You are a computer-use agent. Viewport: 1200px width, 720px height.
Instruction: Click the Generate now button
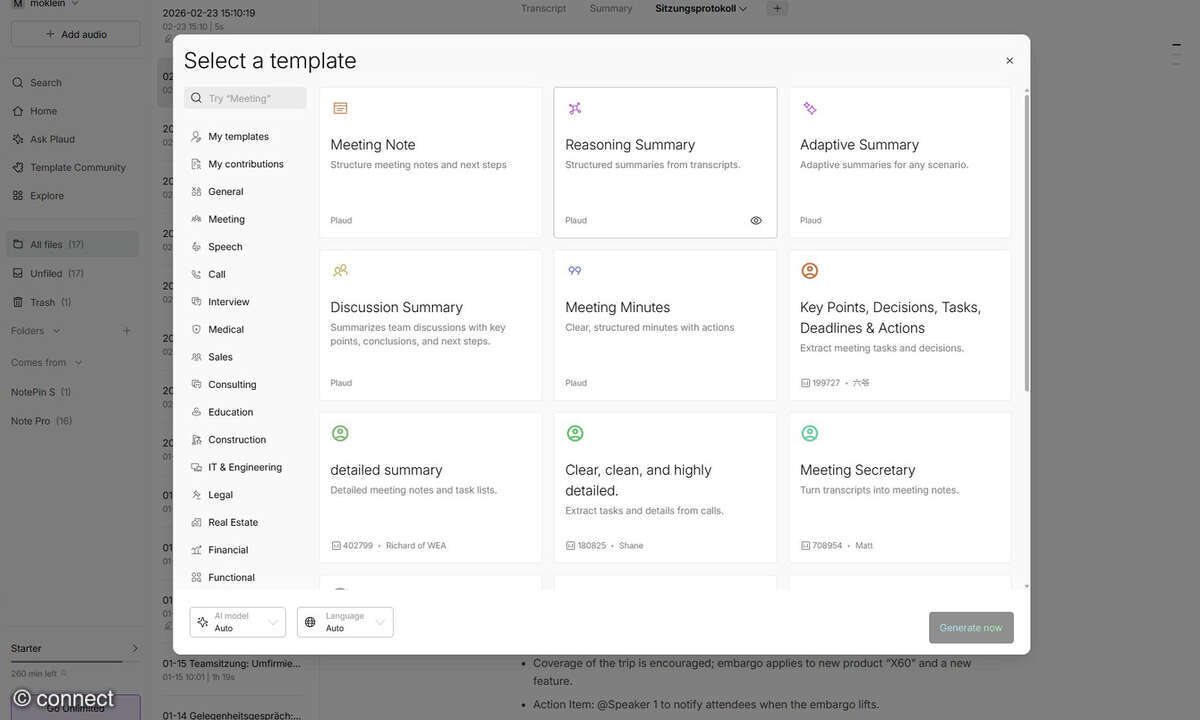pyautogui.click(x=971, y=628)
